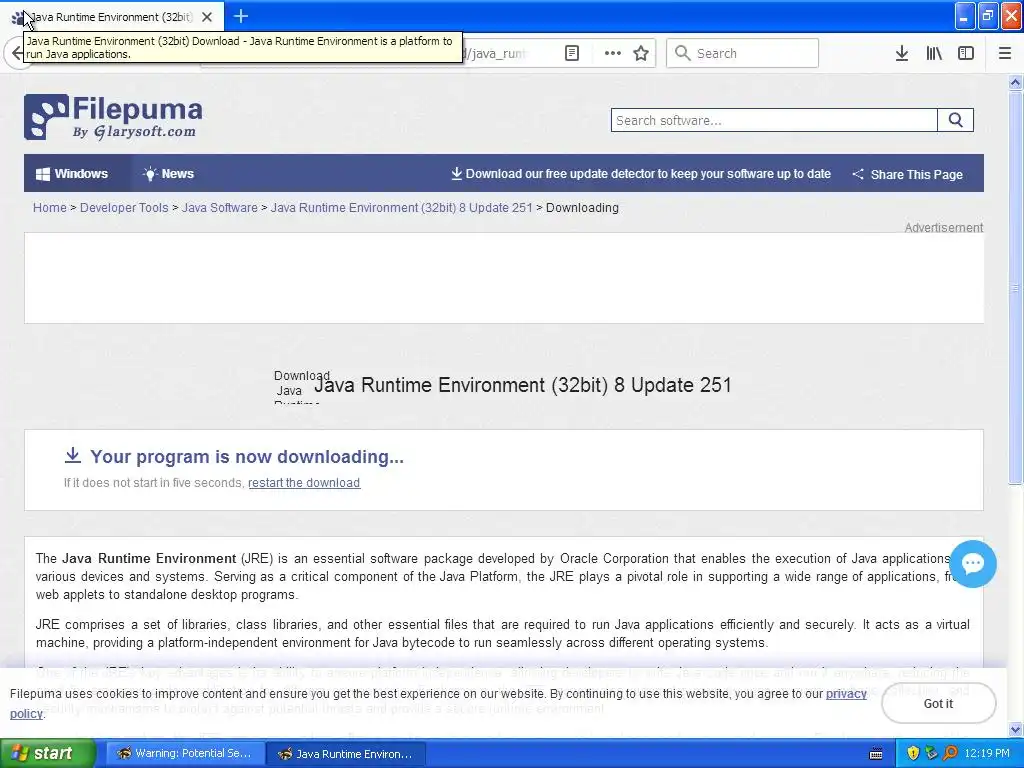Click Share This Page
Screen dimensions: 1024x768
(907, 174)
